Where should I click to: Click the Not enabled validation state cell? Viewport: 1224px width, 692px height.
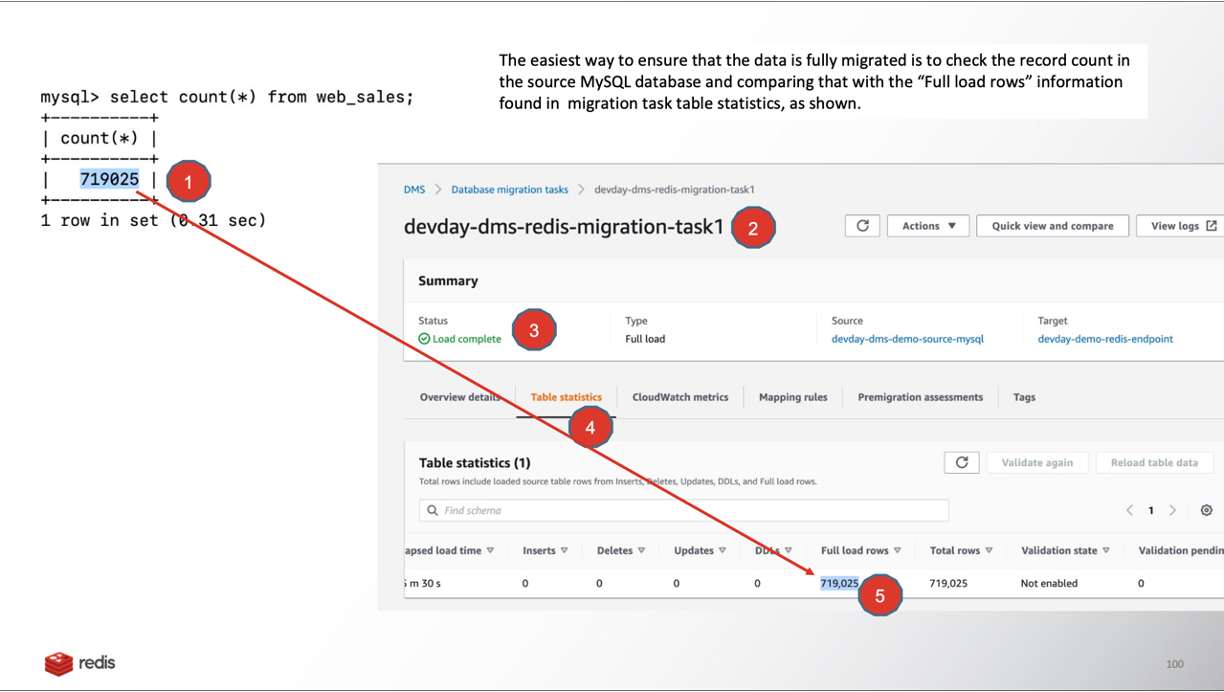[1049, 583]
